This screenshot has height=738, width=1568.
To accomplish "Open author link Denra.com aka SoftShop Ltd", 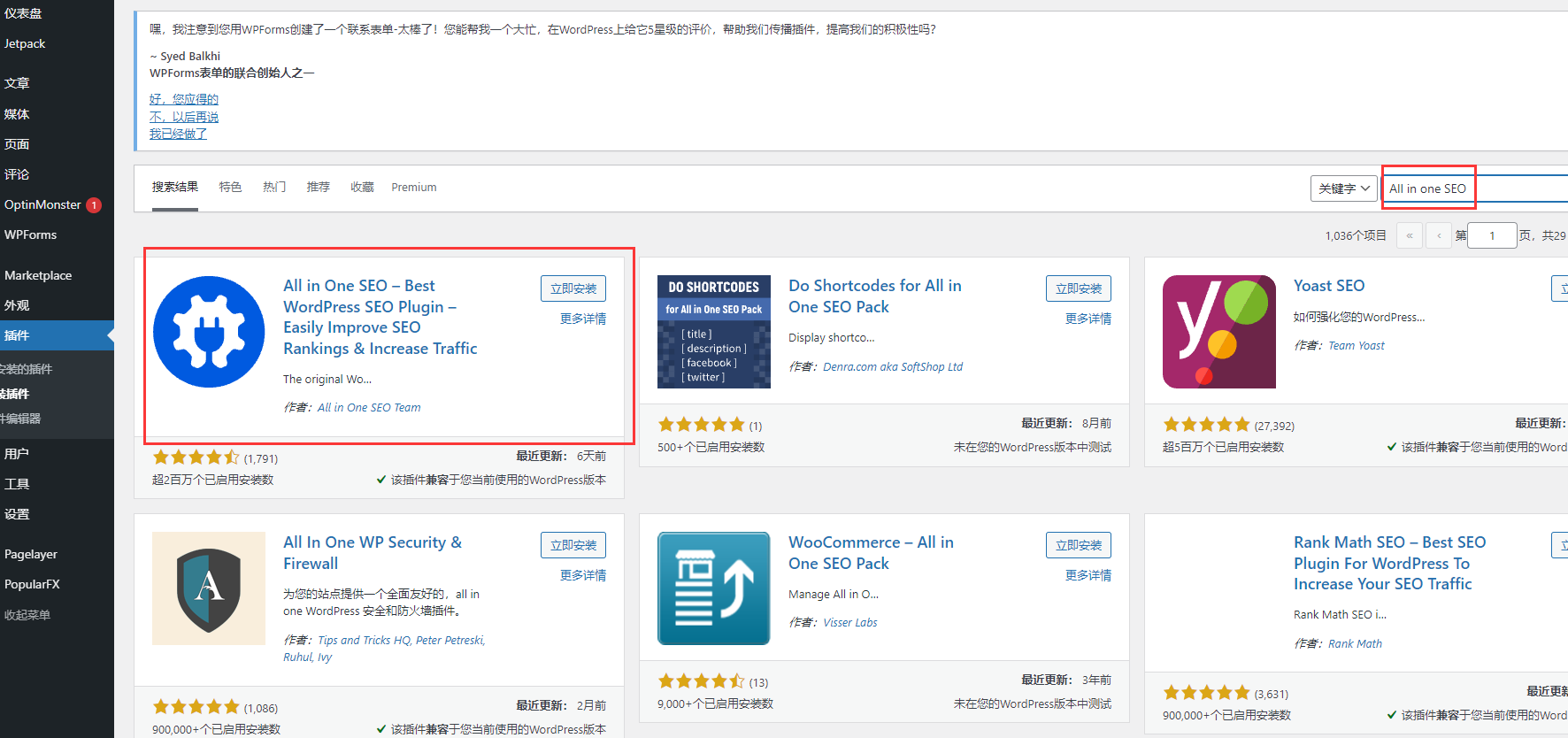I will [x=893, y=367].
